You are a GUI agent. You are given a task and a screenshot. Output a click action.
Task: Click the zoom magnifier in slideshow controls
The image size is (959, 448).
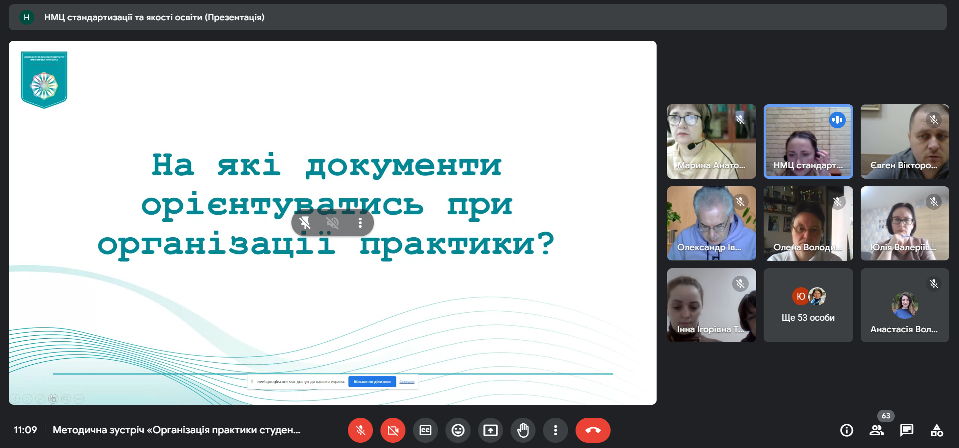click(66, 399)
